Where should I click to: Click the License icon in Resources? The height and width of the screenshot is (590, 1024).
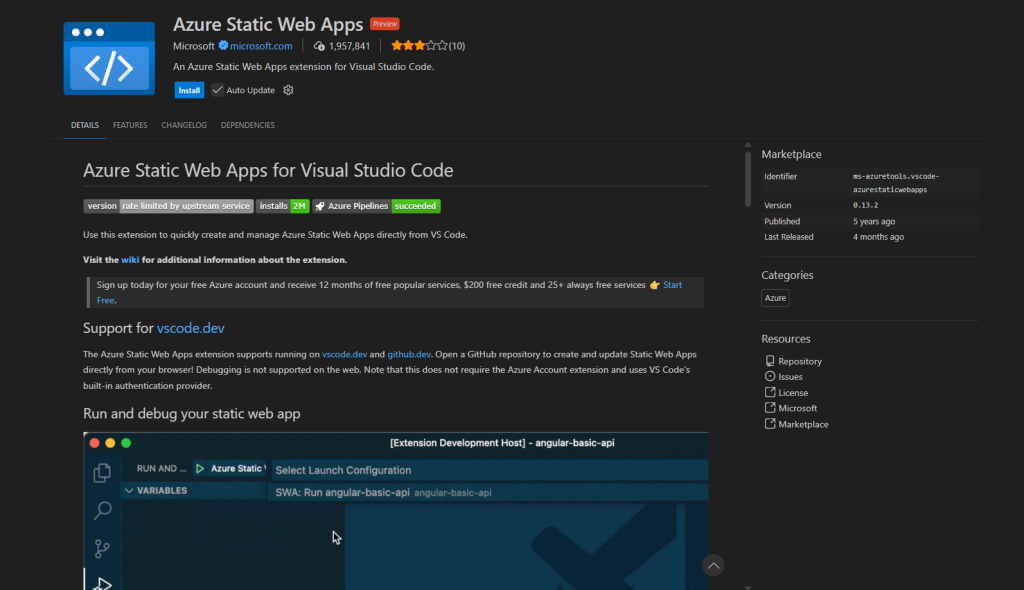click(769, 393)
